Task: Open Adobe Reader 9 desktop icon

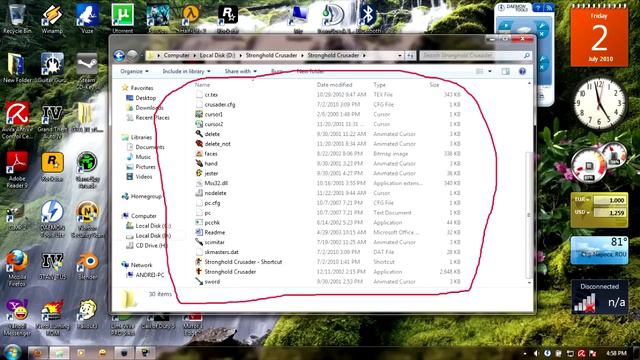Action: 17,169
